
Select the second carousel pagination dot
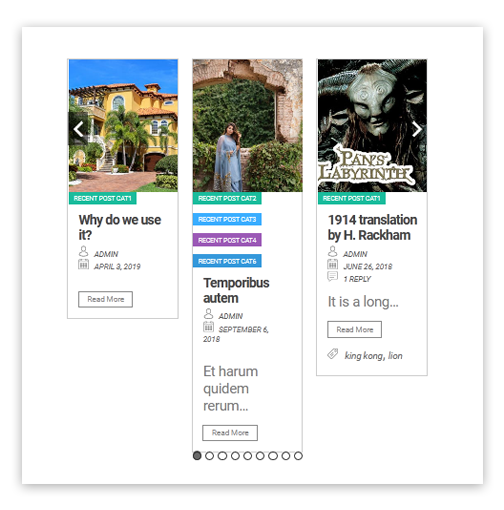(x=209, y=456)
